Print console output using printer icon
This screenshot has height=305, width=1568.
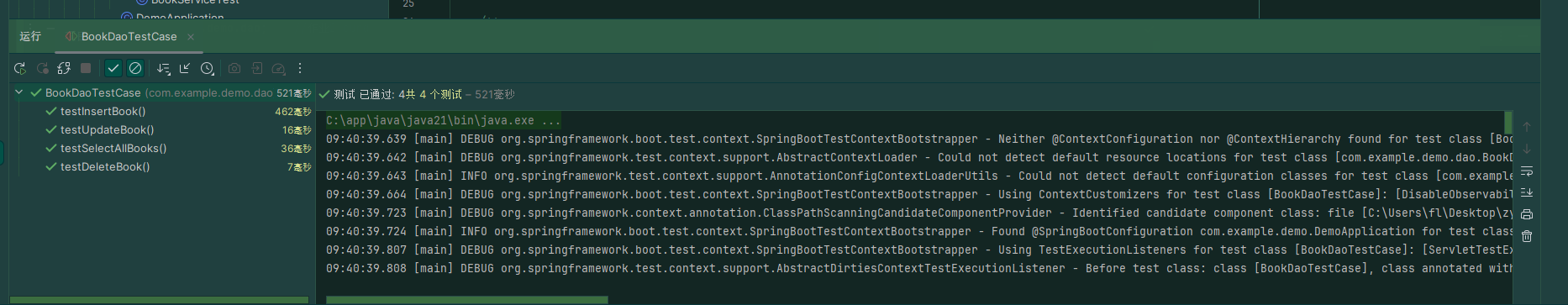tap(1527, 214)
